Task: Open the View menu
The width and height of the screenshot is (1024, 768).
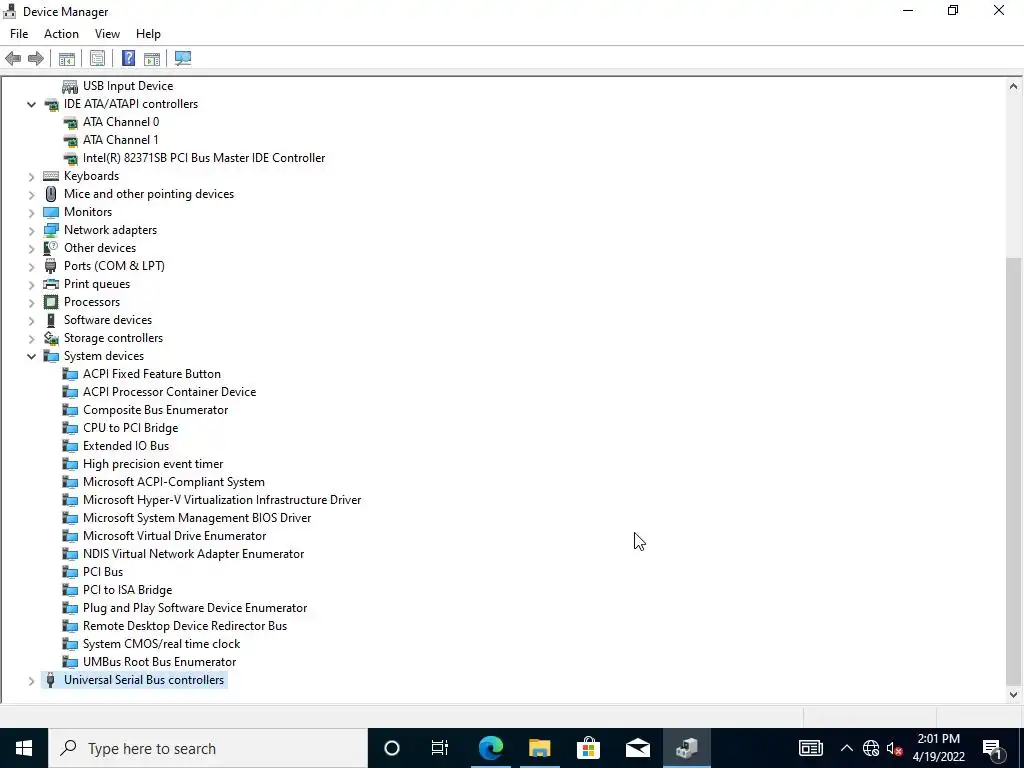Action: 107,34
